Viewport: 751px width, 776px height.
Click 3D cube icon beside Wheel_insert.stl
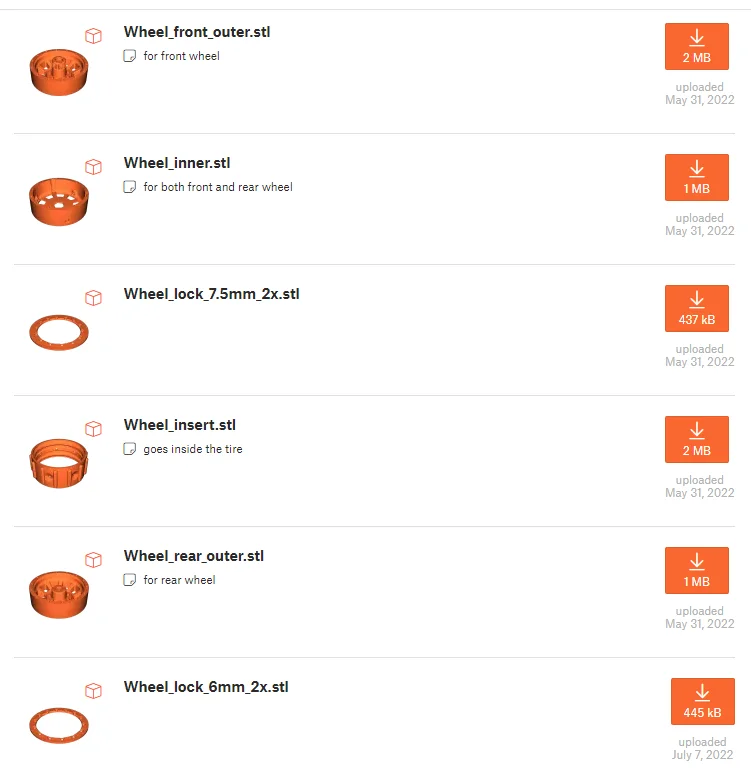click(x=93, y=429)
